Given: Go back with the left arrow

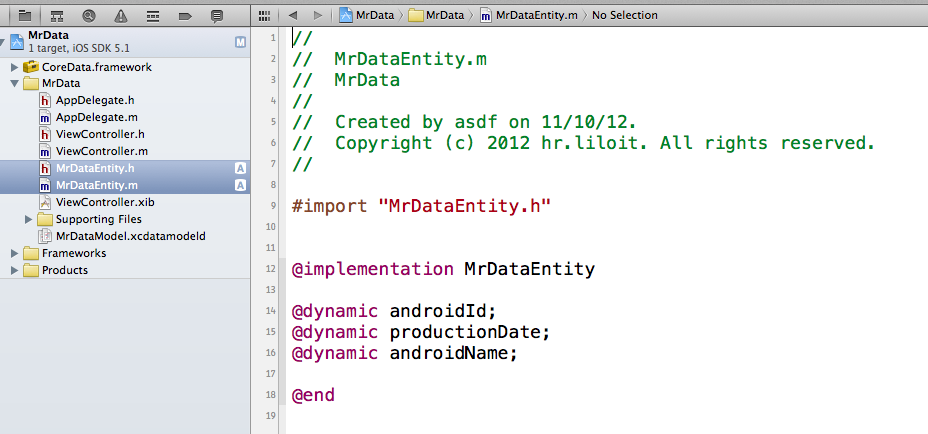Looking at the screenshot, I should [292, 15].
